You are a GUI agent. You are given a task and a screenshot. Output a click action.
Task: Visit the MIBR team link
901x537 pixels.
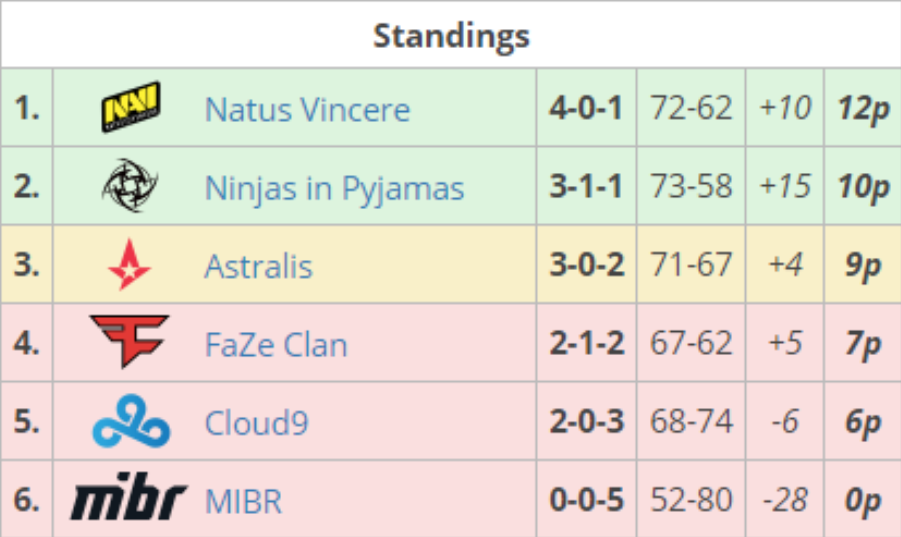pyautogui.click(x=243, y=501)
